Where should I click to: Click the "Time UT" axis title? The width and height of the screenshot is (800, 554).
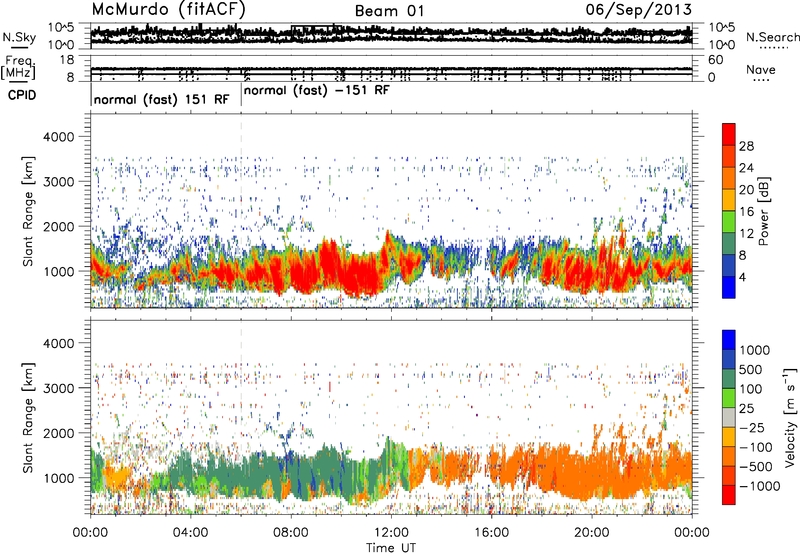391,547
